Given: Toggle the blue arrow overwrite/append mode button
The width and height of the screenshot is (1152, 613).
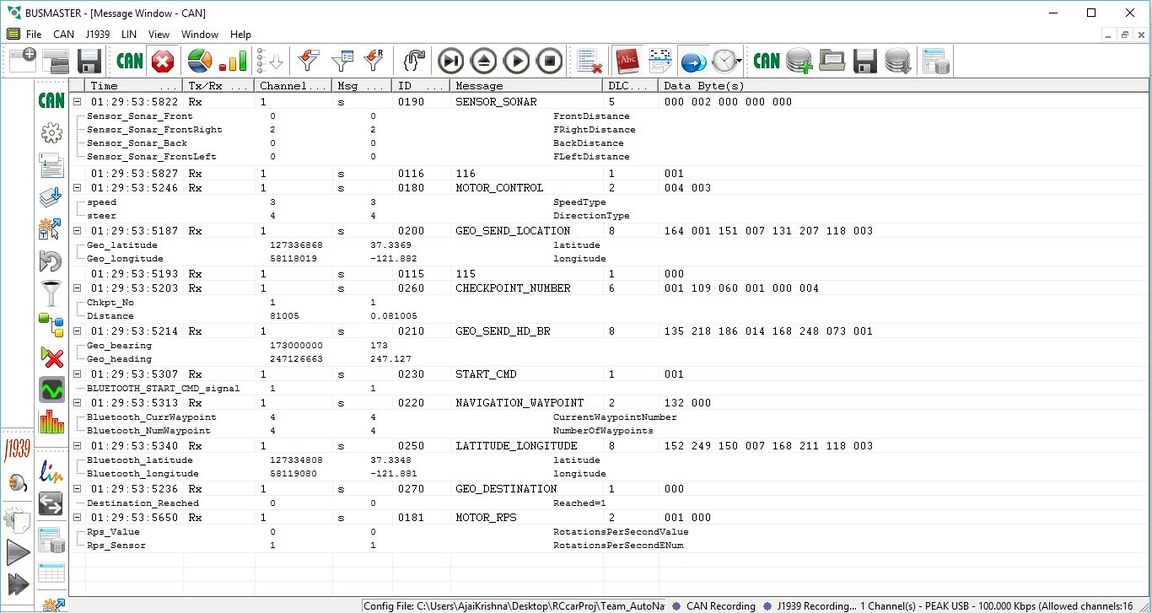Looking at the screenshot, I should (693, 60).
